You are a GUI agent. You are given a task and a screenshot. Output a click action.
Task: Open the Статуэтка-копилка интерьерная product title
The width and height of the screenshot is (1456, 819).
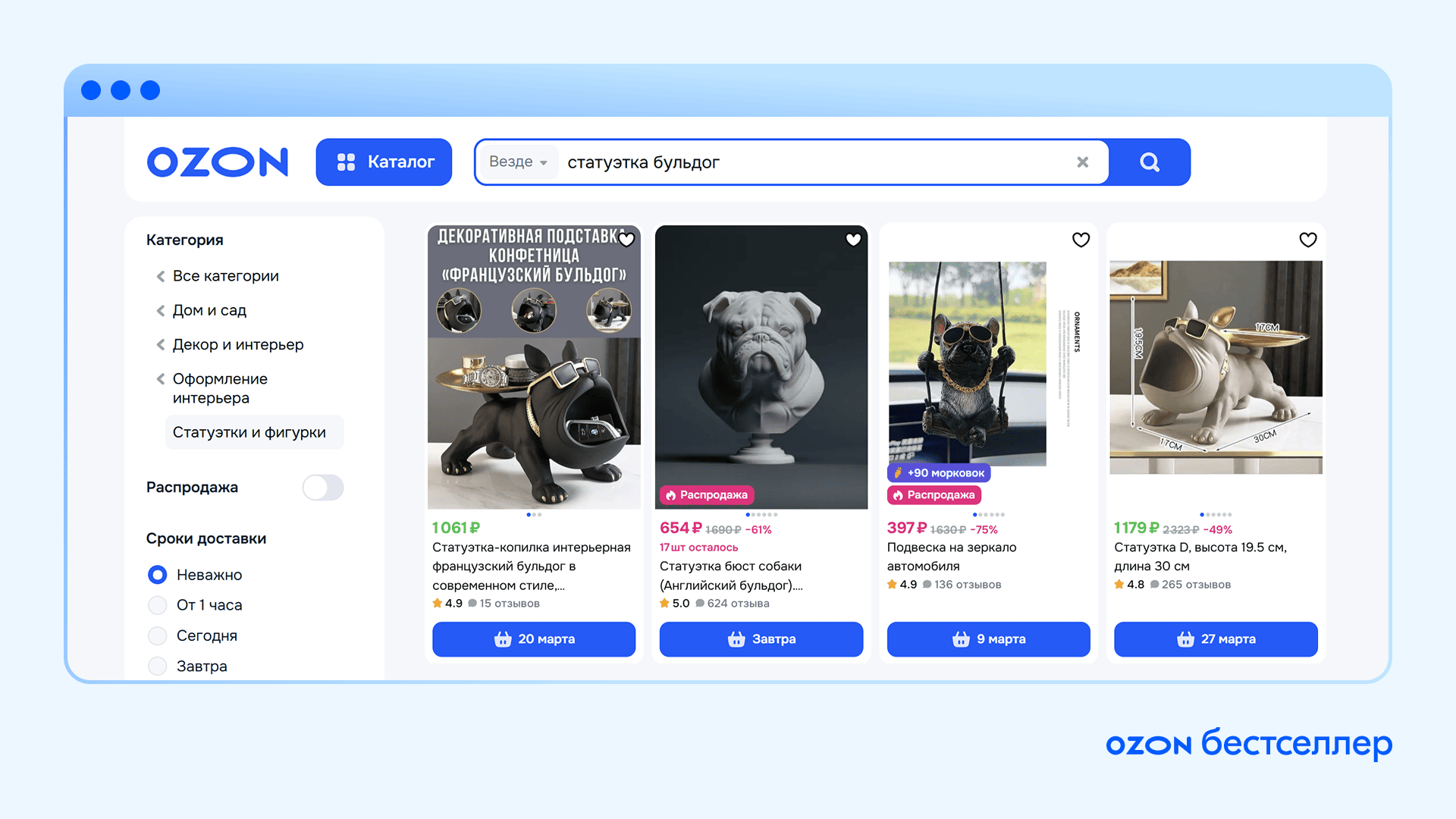click(x=531, y=566)
